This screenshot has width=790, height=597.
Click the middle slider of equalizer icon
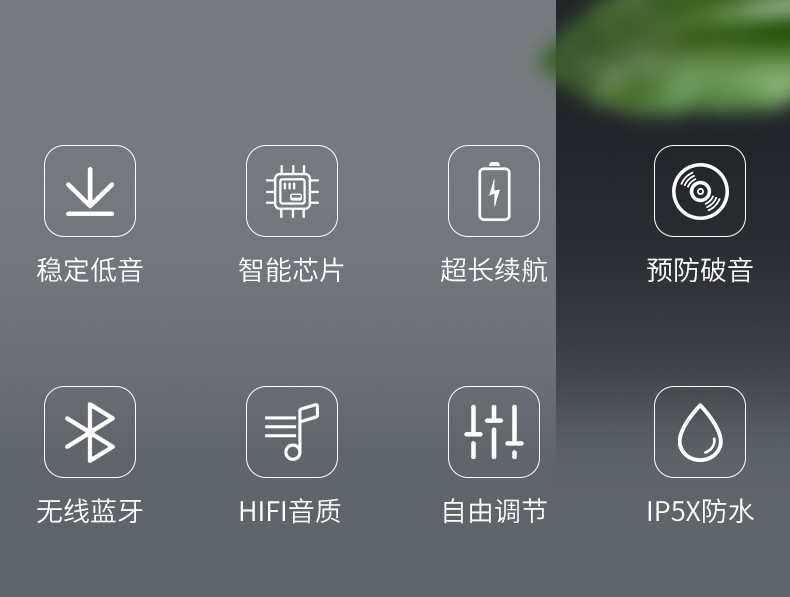[x=494, y=432]
